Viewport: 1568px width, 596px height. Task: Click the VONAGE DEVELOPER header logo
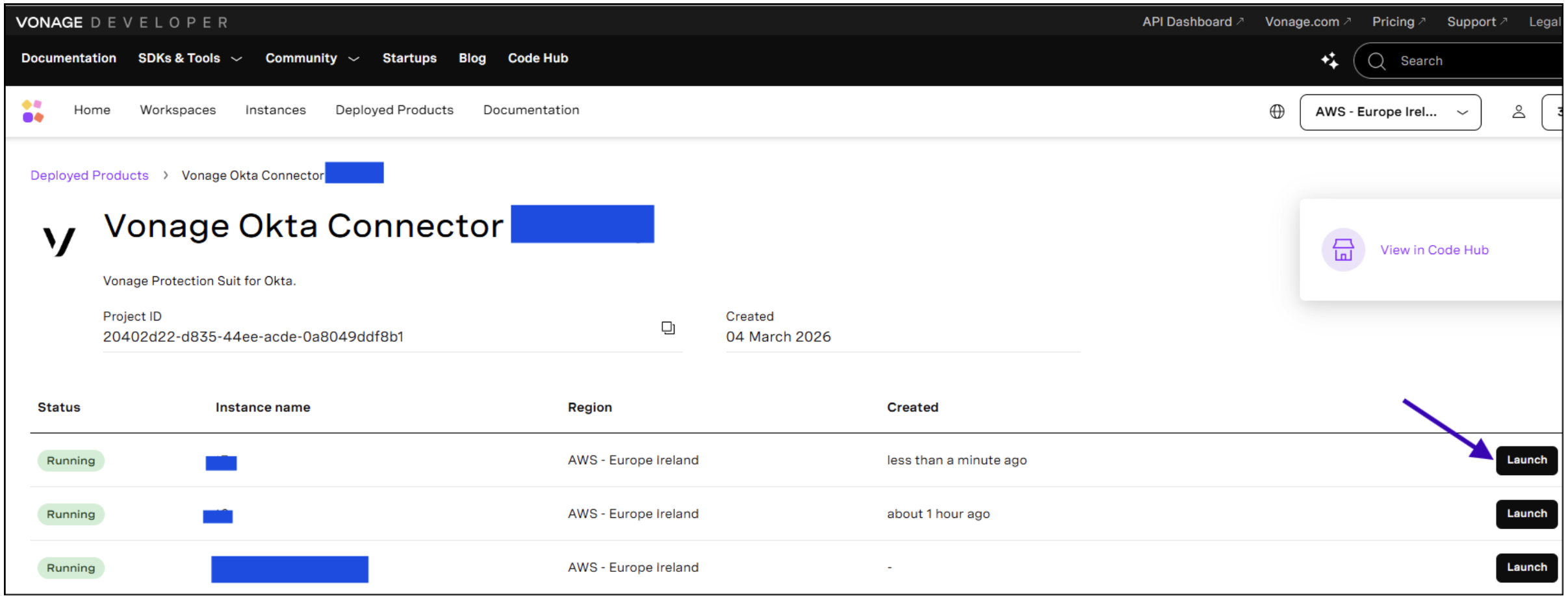[x=122, y=22]
